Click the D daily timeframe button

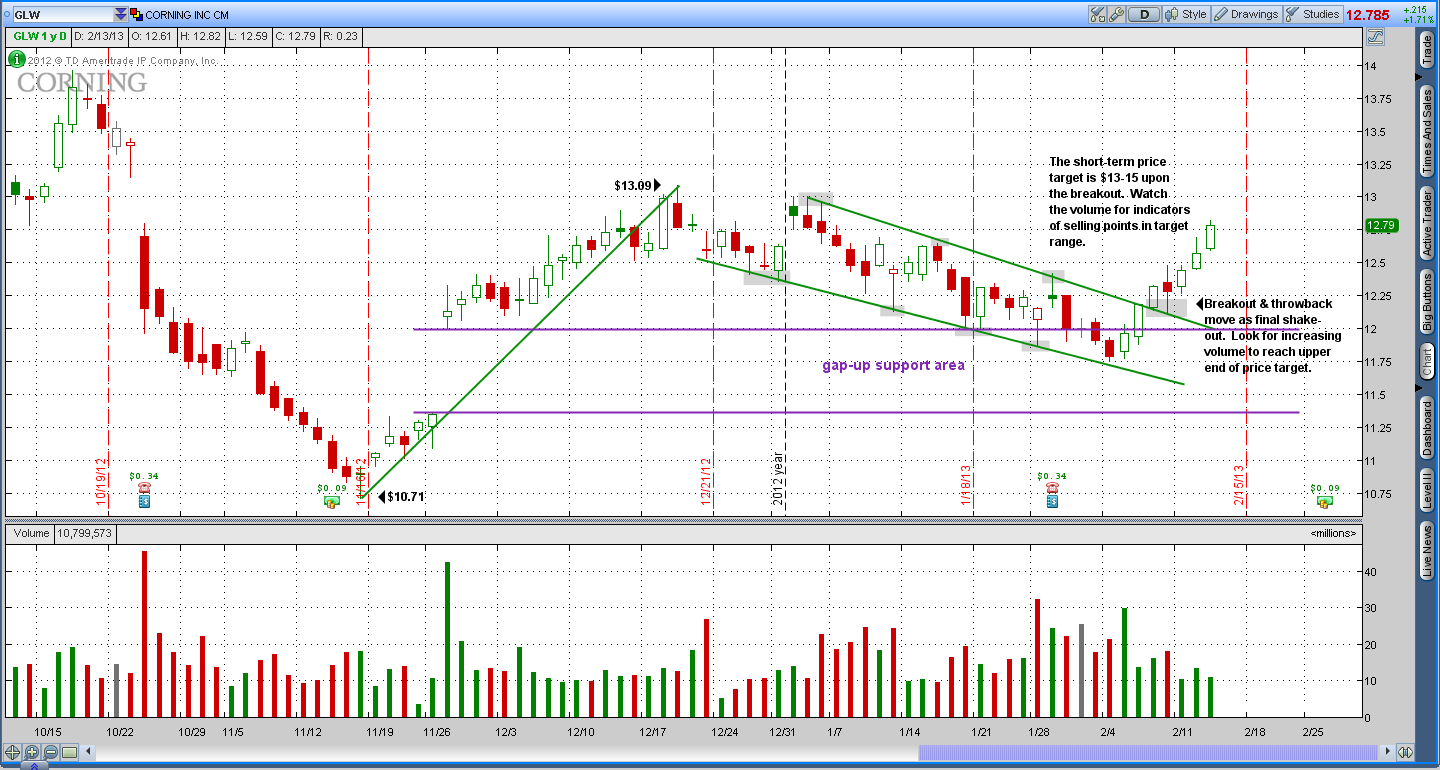click(x=1145, y=14)
